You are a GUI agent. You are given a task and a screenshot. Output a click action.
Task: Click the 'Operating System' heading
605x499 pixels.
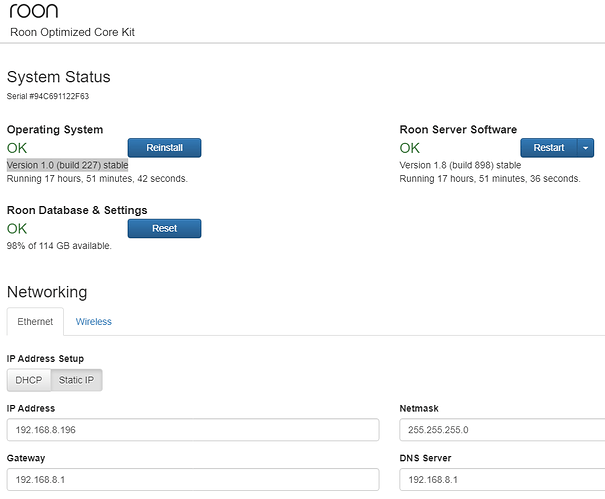click(55, 129)
